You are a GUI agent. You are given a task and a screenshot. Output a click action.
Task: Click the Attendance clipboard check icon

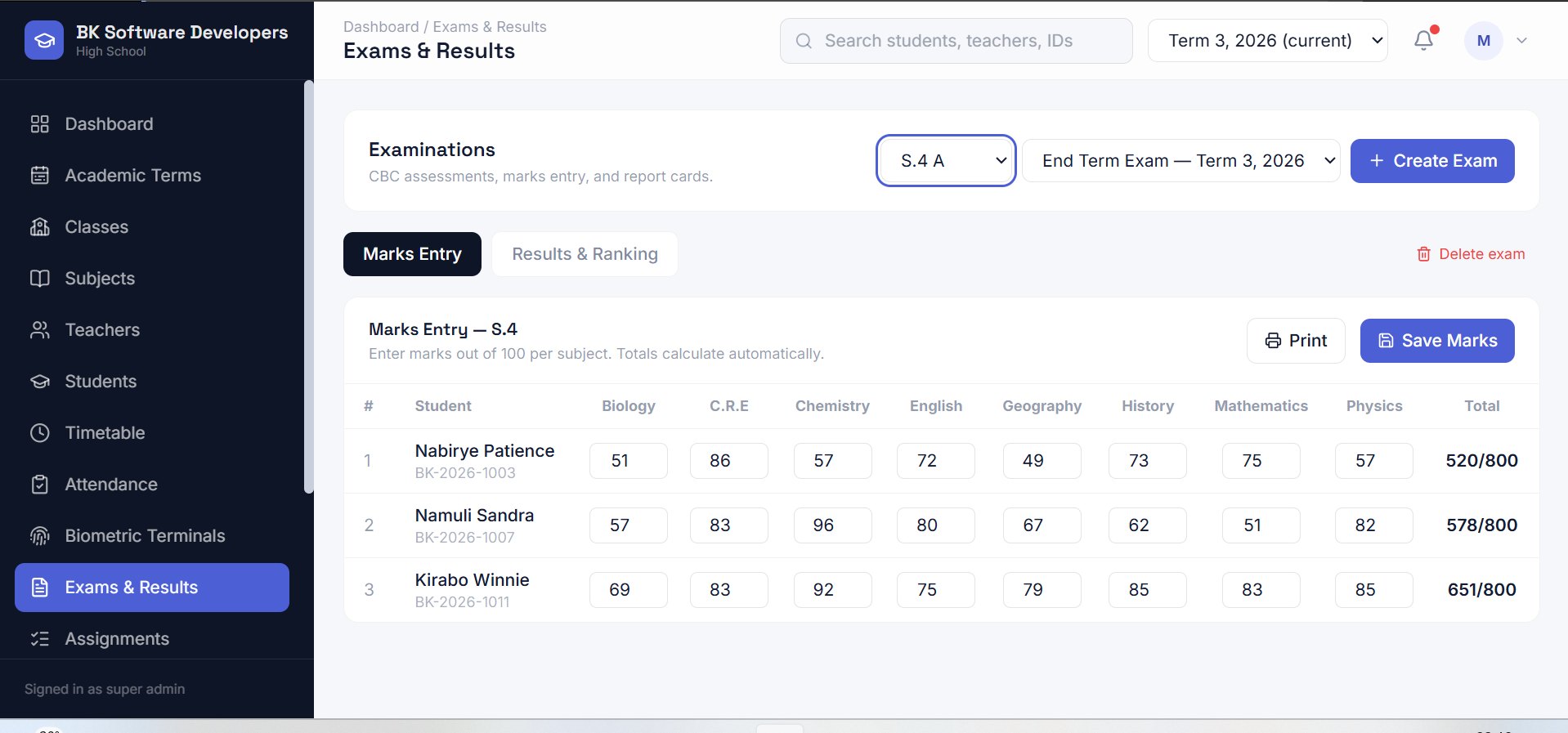pyautogui.click(x=40, y=485)
